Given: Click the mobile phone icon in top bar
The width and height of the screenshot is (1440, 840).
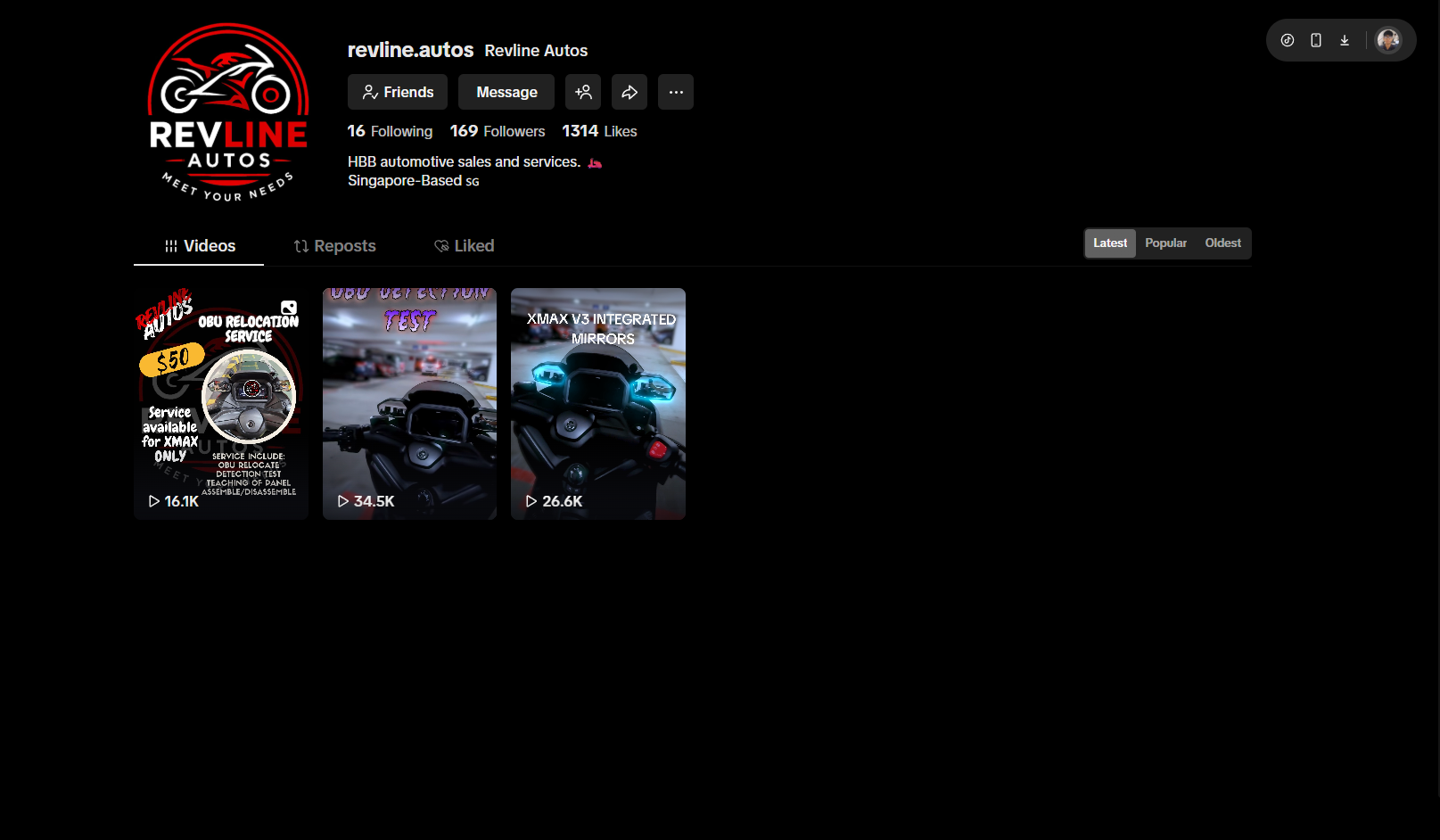Looking at the screenshot, I should (1315, 40).
